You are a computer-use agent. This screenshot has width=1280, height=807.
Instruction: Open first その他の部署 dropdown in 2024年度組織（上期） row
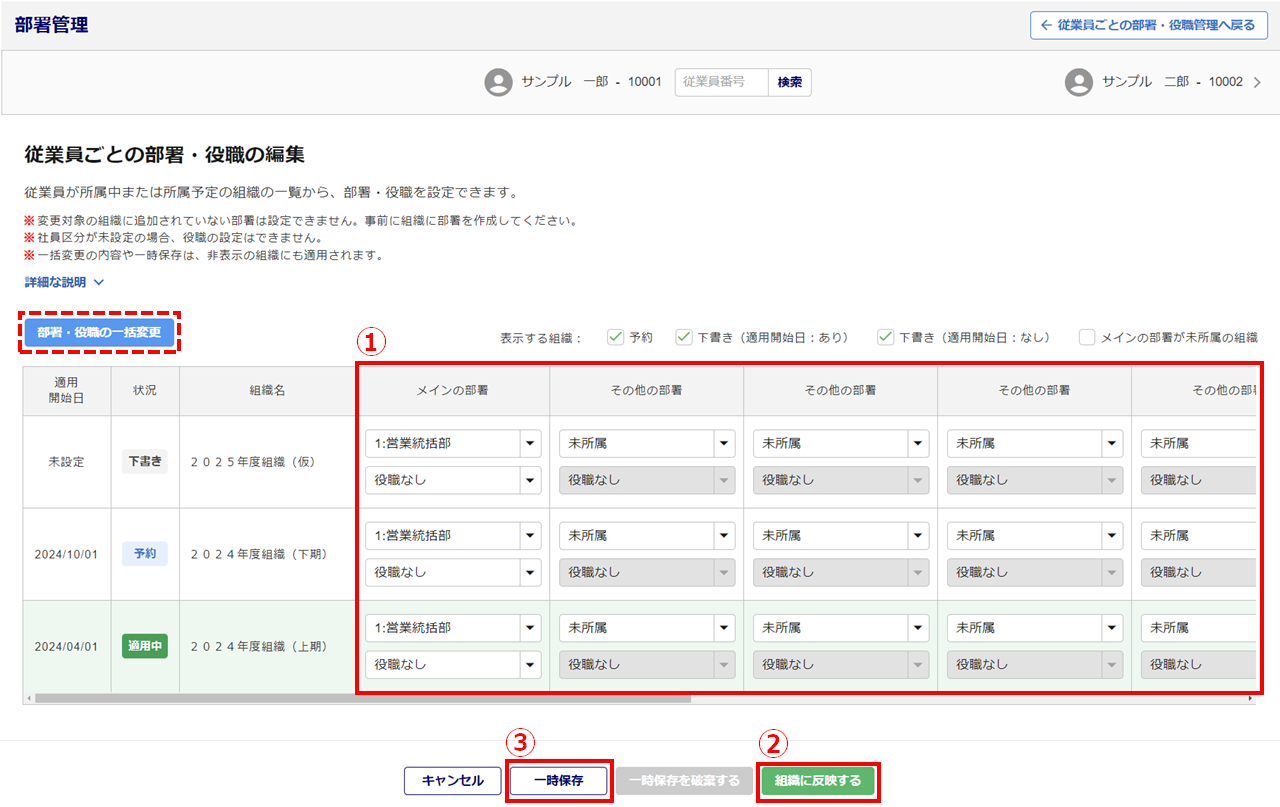click(647, 628)
